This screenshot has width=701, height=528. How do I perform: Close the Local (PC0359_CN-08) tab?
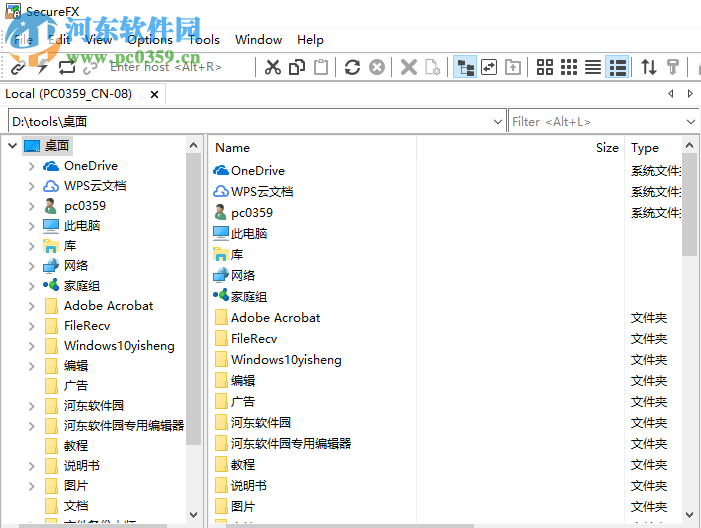click(154, 94)
